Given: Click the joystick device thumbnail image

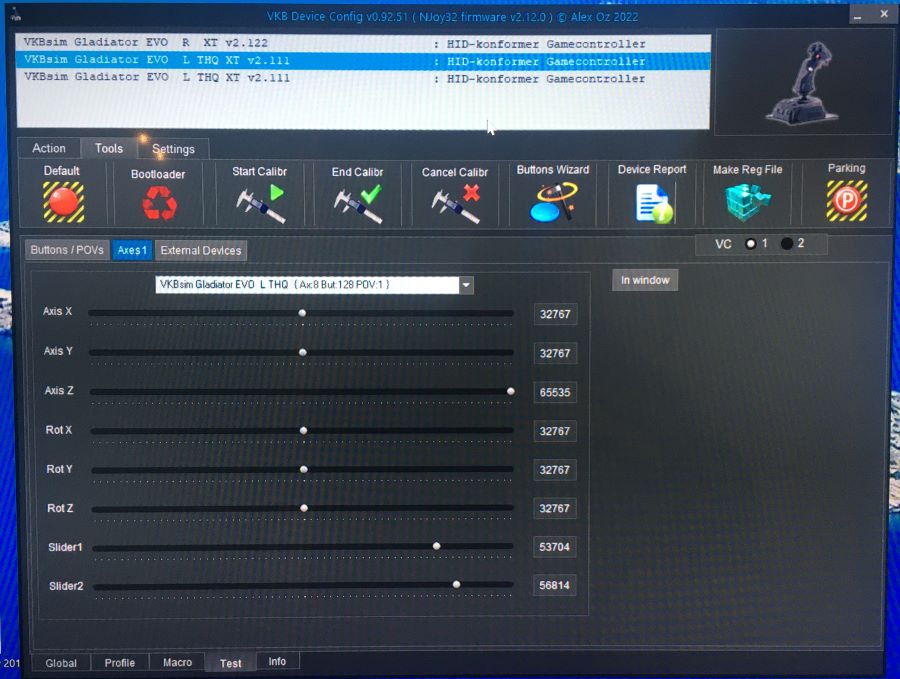Looking at the screenshot, I should 802,82.
